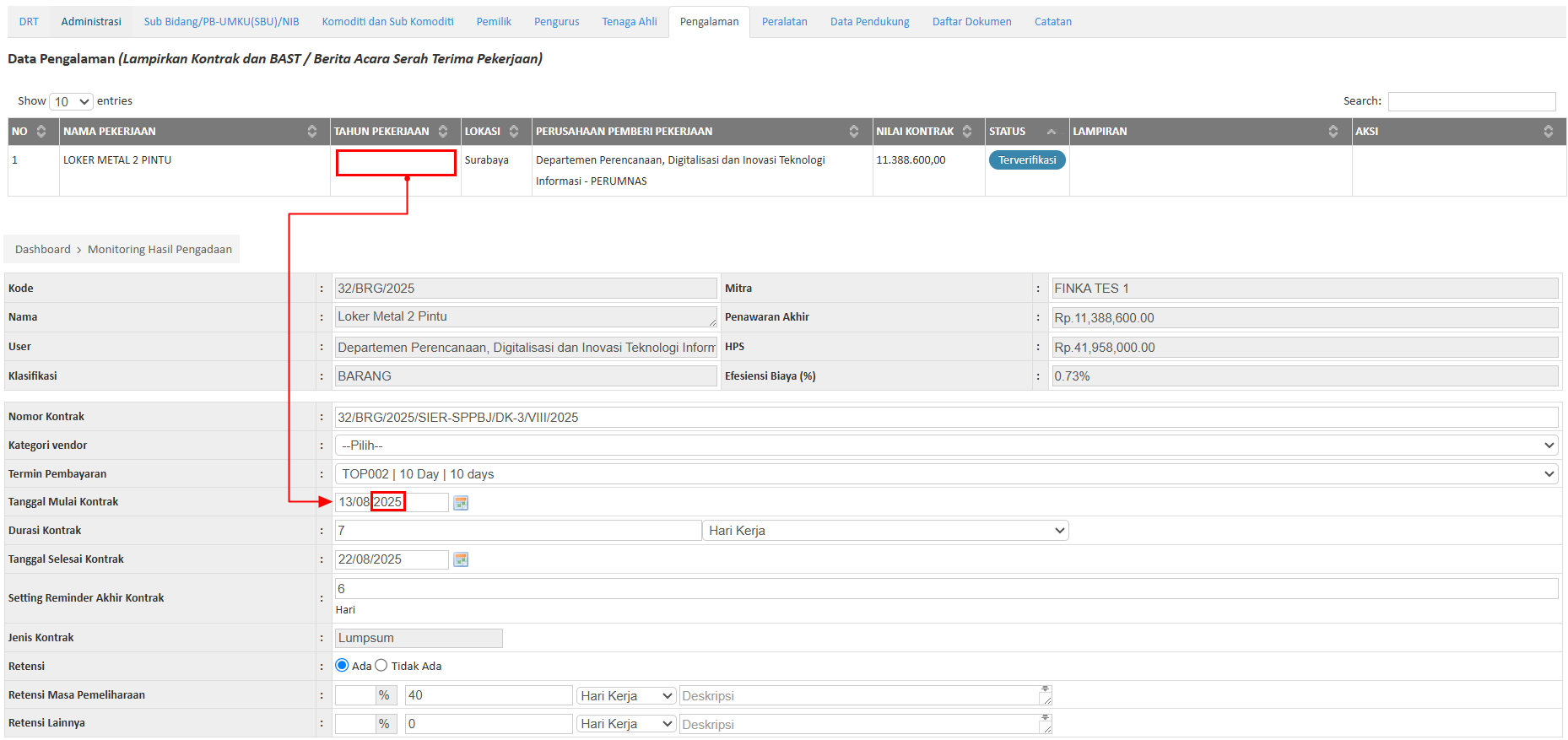Sort table by Lokasi column

point(513,132)
